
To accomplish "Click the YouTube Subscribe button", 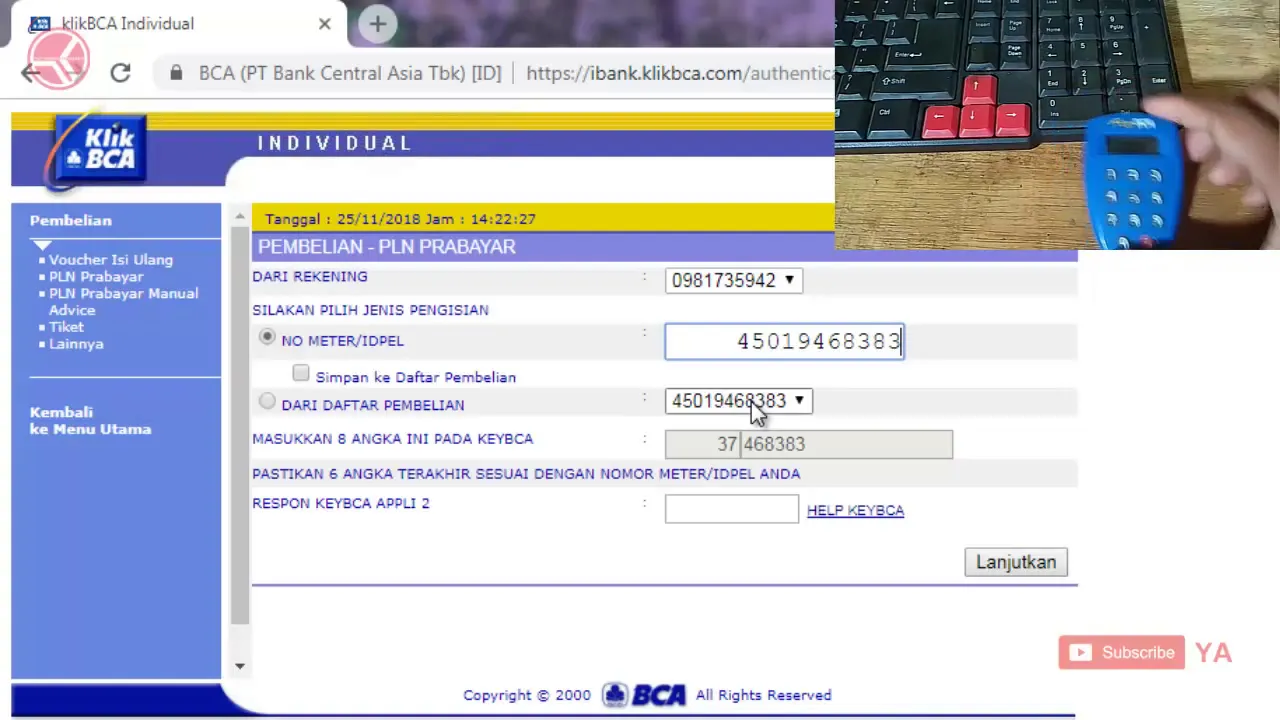I will (1122, 653).
